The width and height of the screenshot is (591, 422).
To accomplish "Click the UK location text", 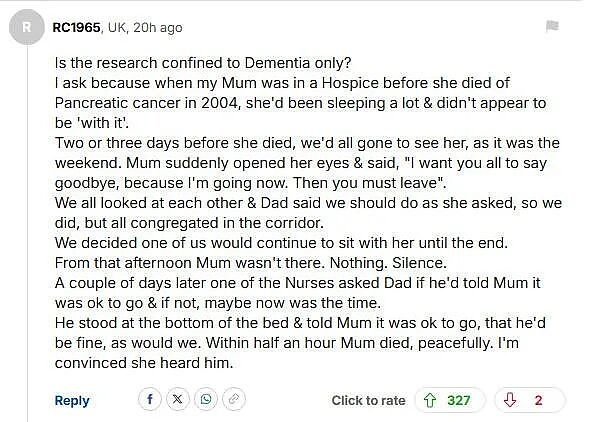I will tap(117, 28).
